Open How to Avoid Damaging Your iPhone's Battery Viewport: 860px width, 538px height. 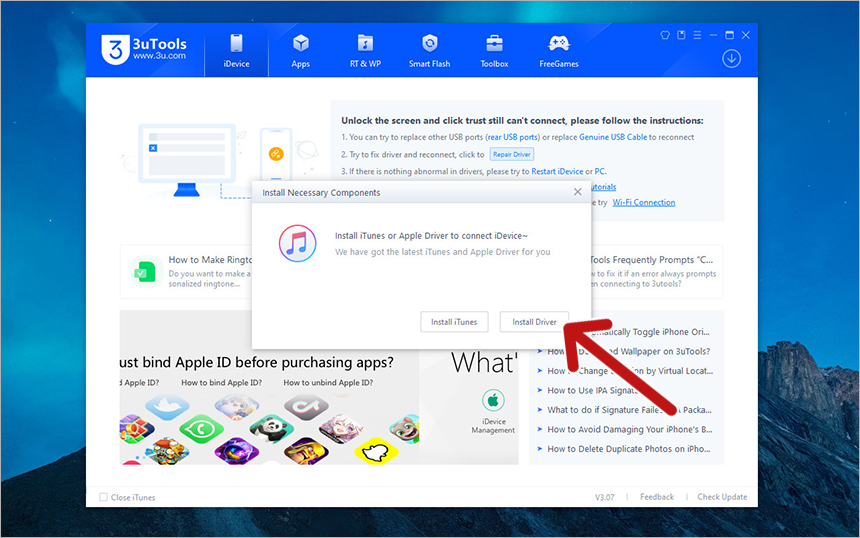630,429
